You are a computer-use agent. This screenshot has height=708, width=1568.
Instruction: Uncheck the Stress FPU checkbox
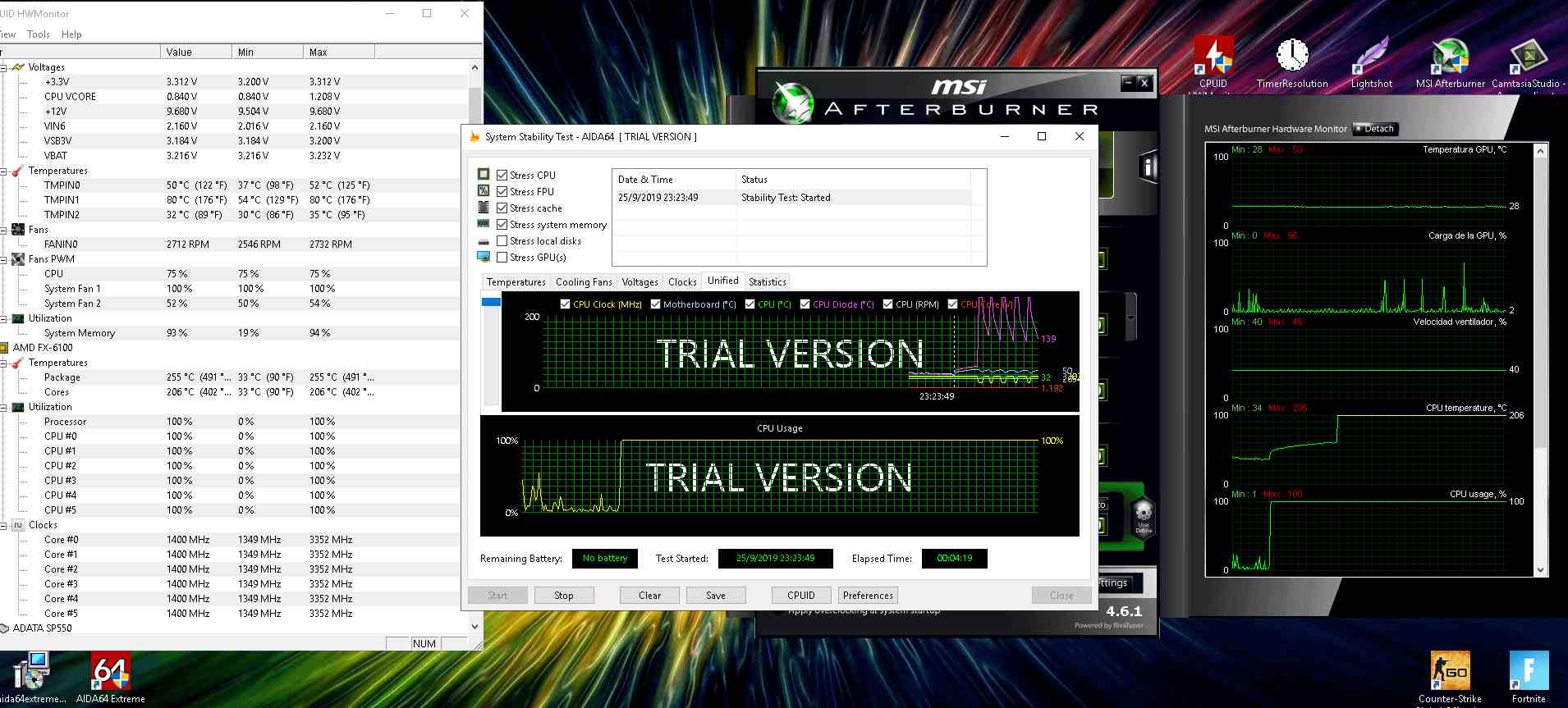pos(502,191)
